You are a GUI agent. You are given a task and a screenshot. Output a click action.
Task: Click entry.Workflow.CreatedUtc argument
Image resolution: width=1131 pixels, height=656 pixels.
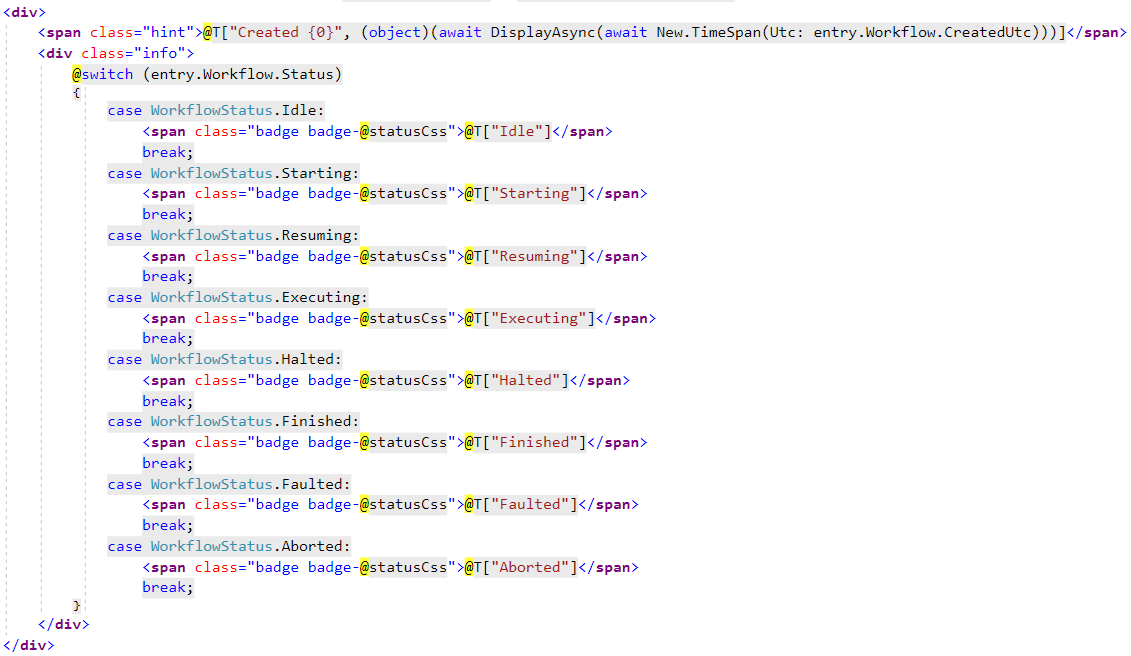pos(922,32)
